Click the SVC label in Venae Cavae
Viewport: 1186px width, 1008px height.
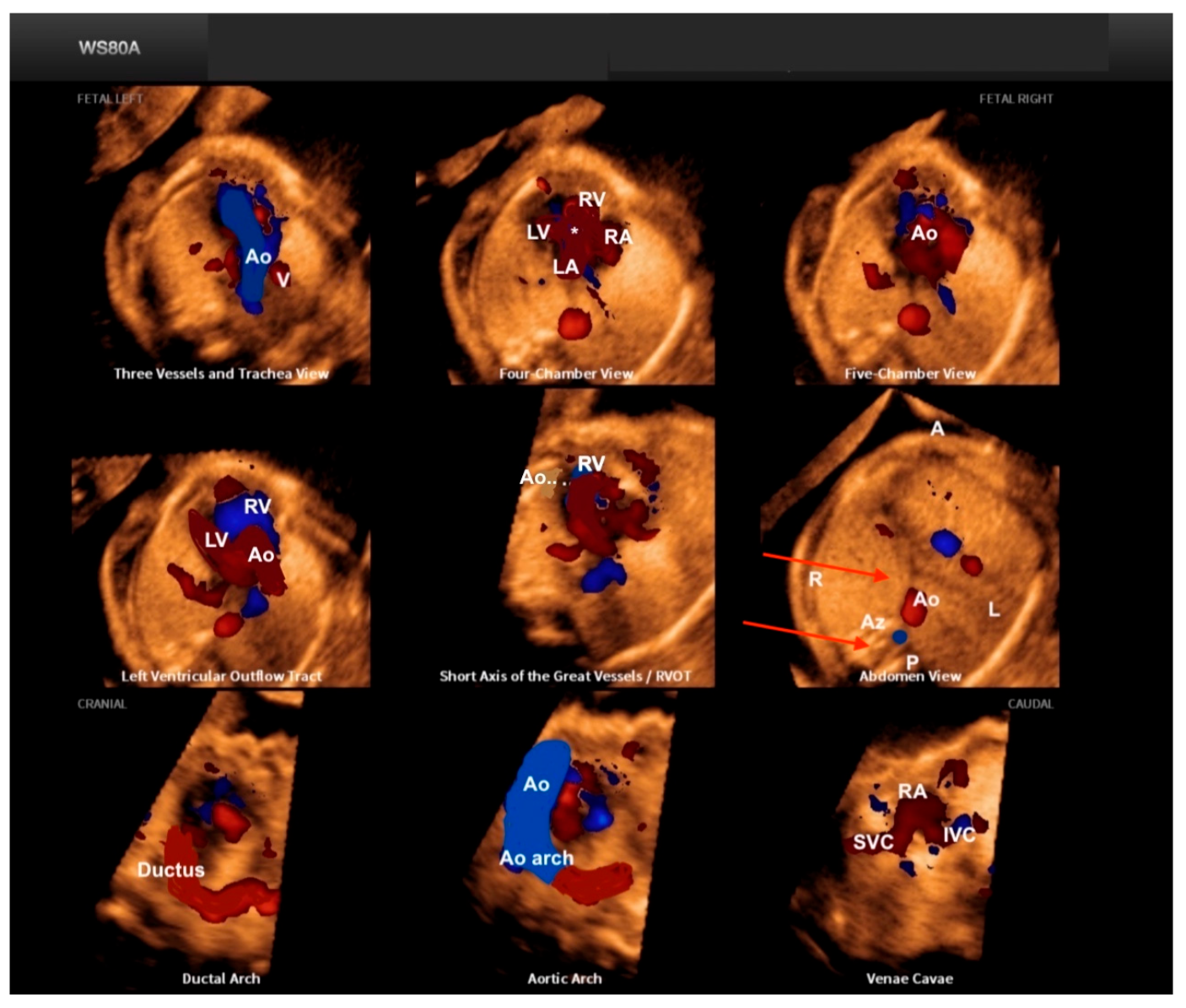(x=873, y=842)
